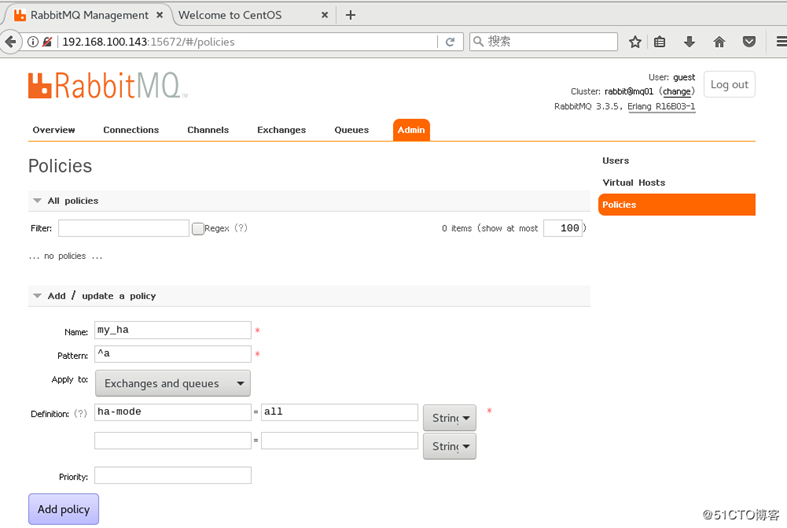Click the definition key field with ha-mode

click(x=173, y=412)
